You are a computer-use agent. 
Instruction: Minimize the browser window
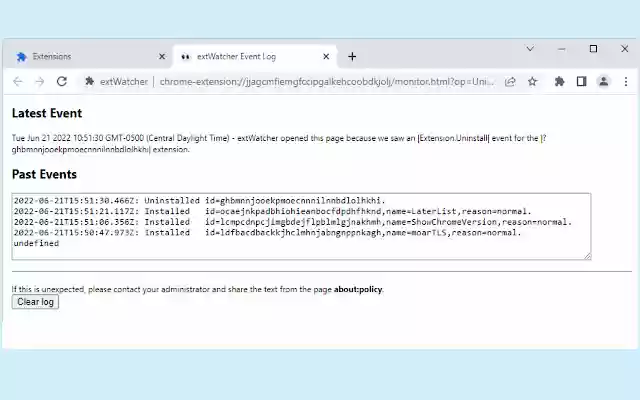[x=562, y=49]
